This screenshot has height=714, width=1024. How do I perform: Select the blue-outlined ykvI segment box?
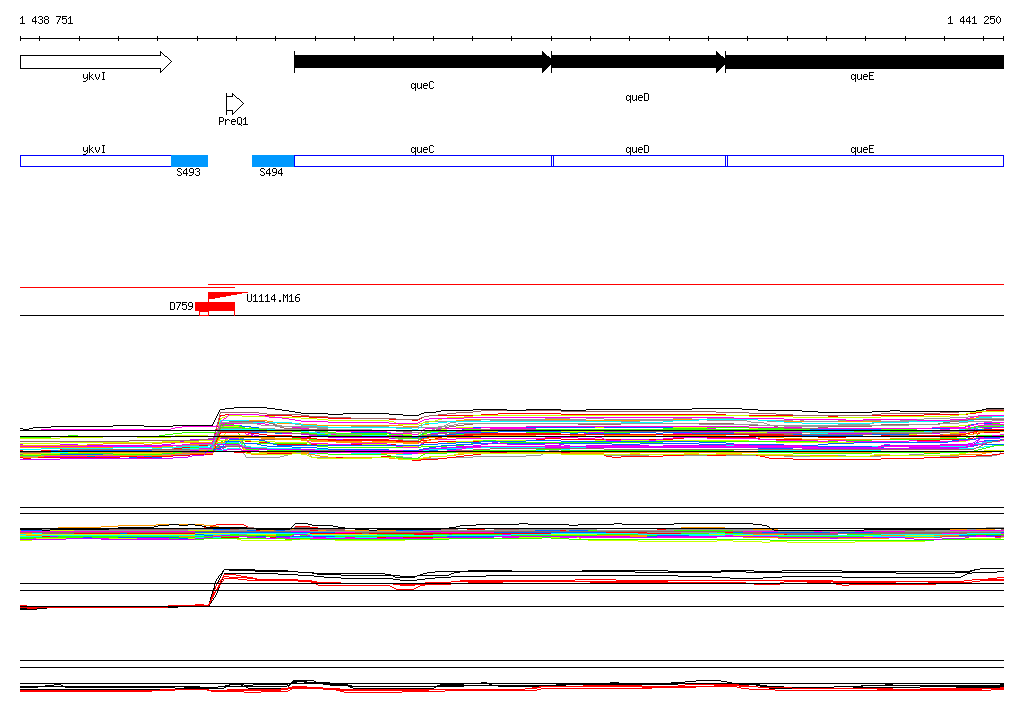pyautogui.click(x=95, y=161)
